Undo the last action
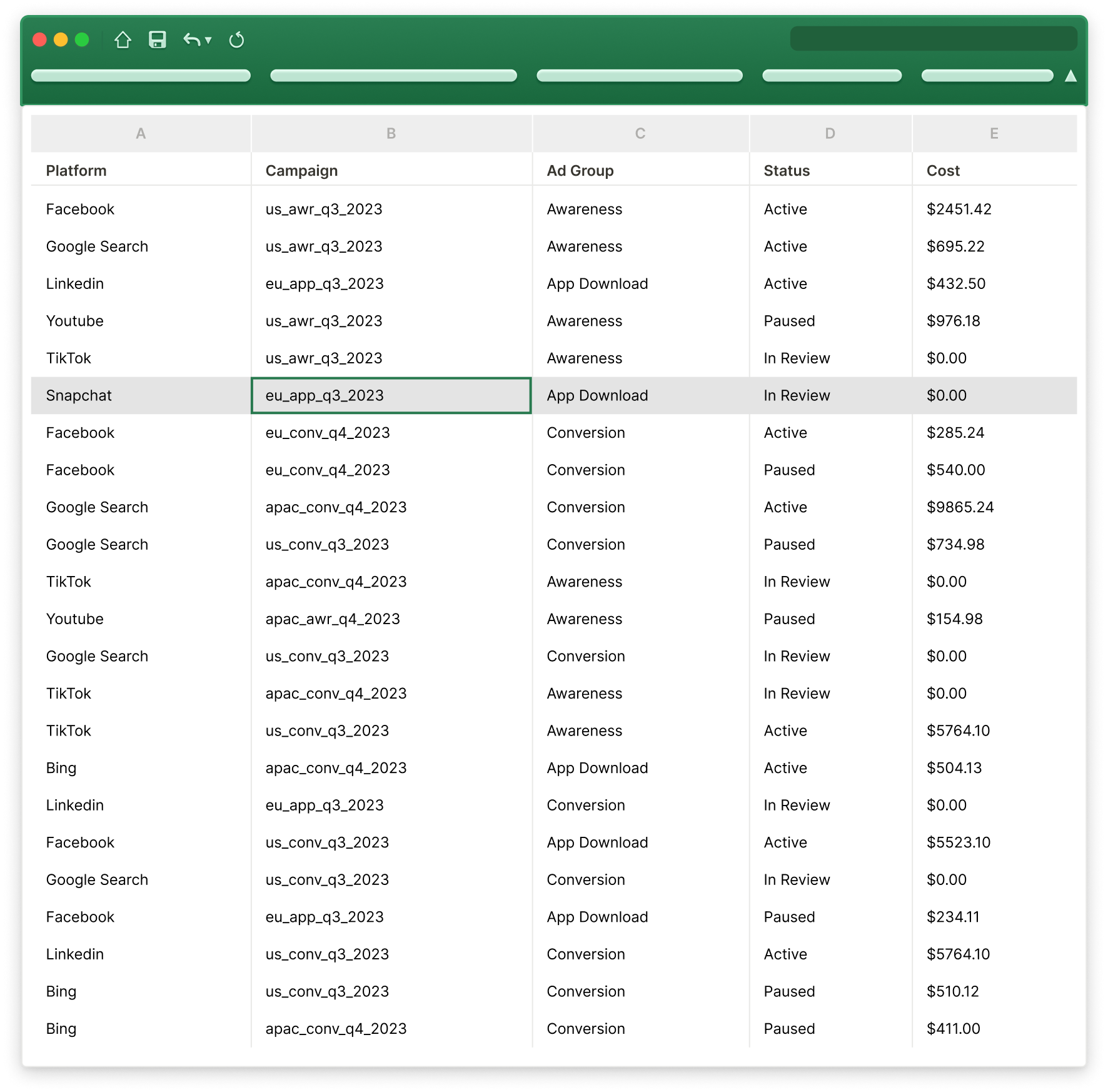Viewport: 1108px width, 1092px height. coord(191,39)
